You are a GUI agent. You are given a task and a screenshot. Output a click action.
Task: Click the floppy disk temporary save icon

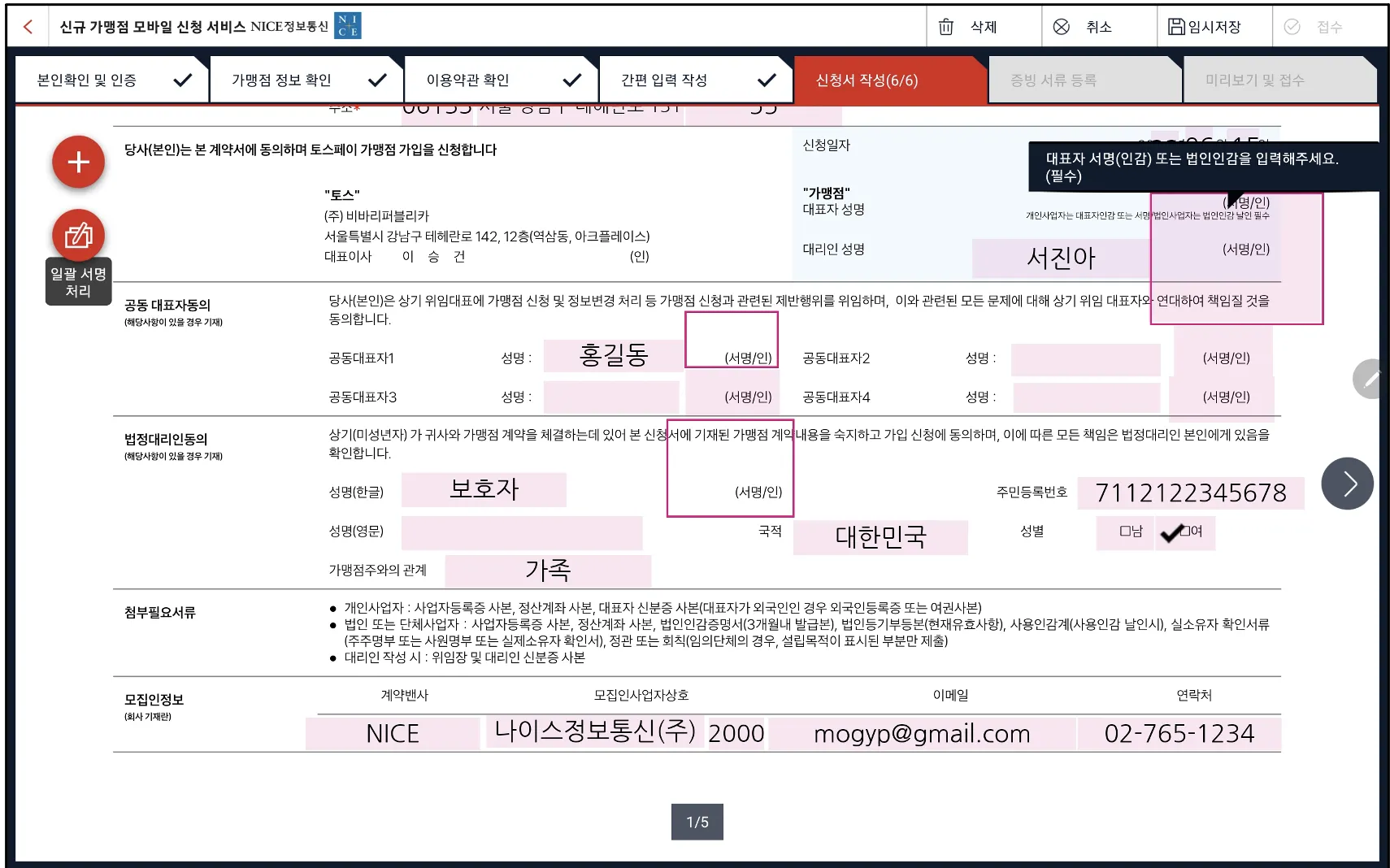[x=1176, y=27]
